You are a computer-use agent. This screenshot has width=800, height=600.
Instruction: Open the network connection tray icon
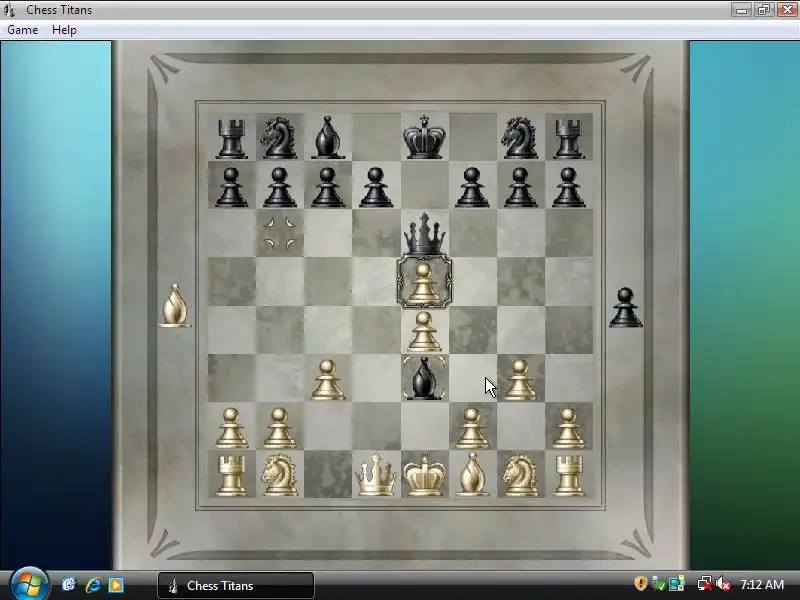point(705,583)
